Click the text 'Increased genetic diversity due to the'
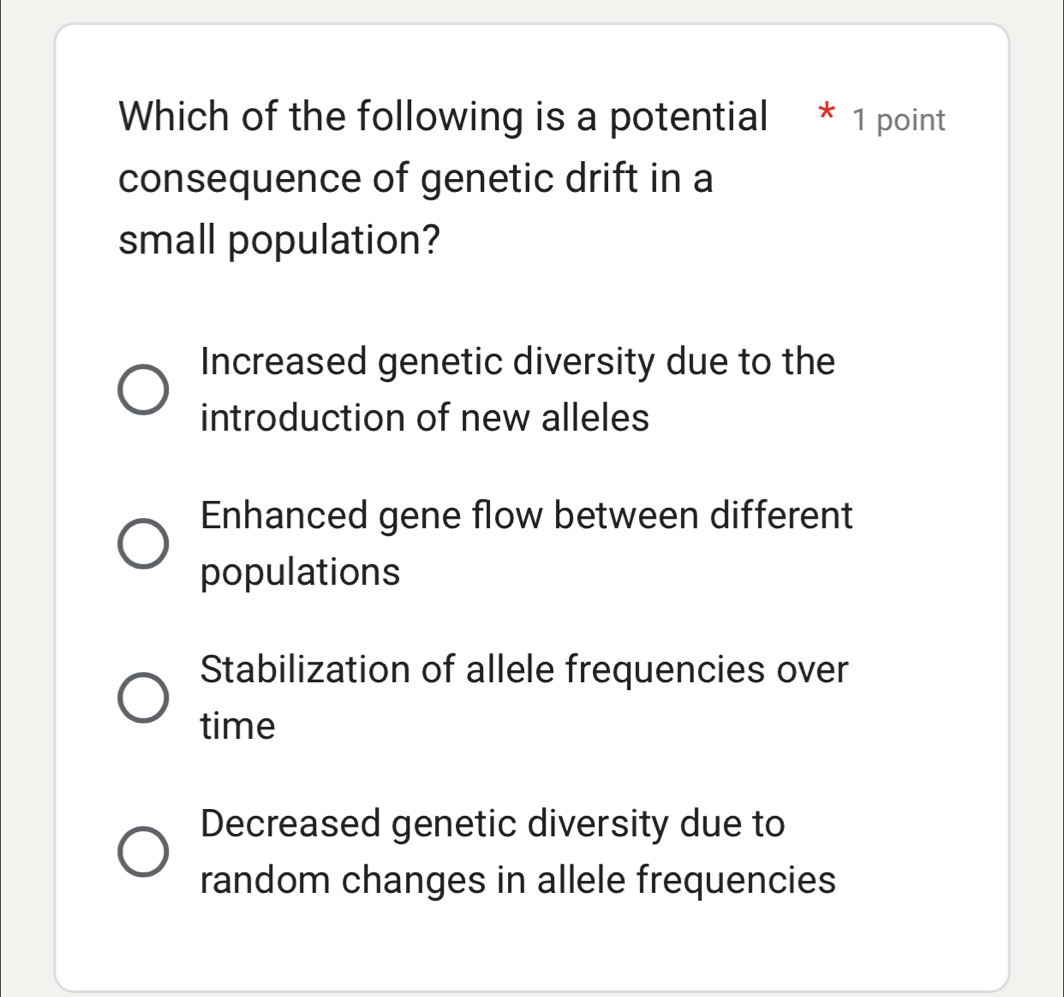 517,362
